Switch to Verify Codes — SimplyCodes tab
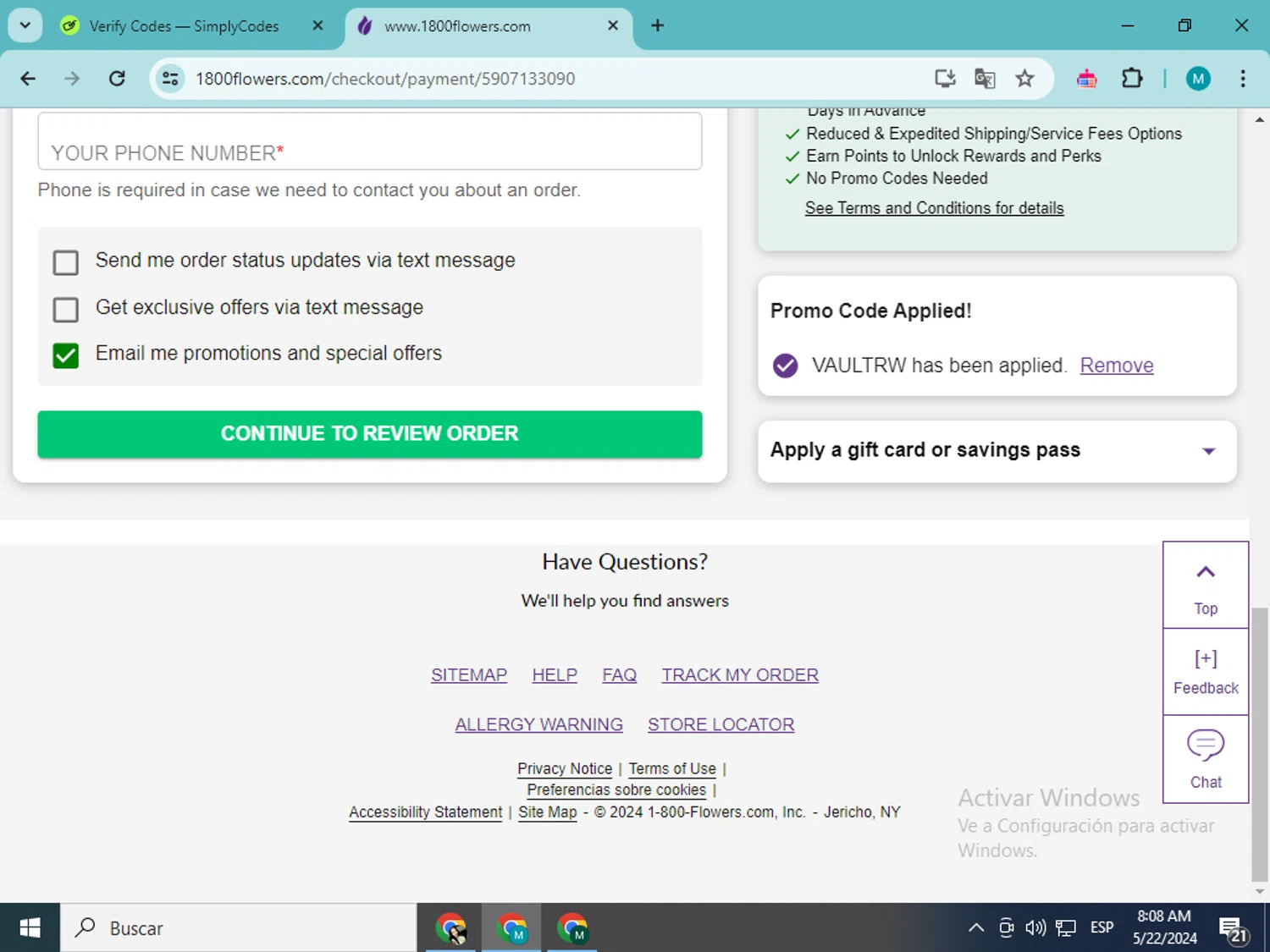1270x952 pixels. click(x=185, y=26)
